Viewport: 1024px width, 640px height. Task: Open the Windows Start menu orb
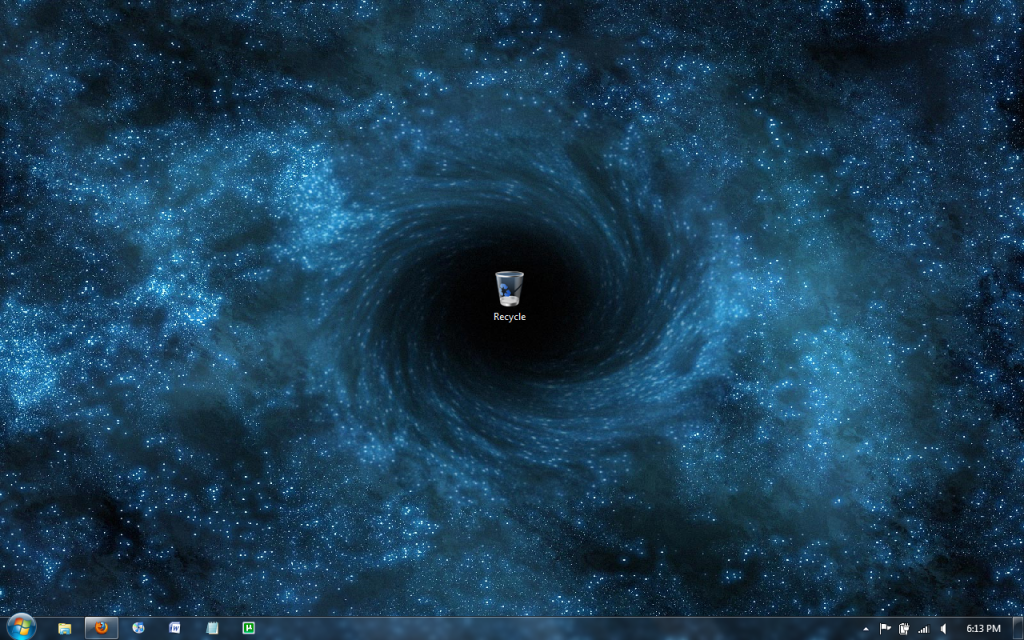click(20, 628)
